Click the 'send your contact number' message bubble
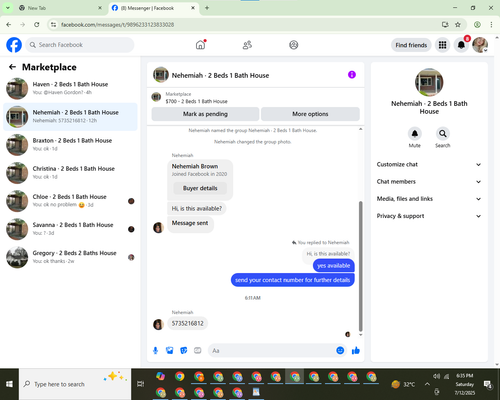500x400 pixels. (x=293, y=280)
